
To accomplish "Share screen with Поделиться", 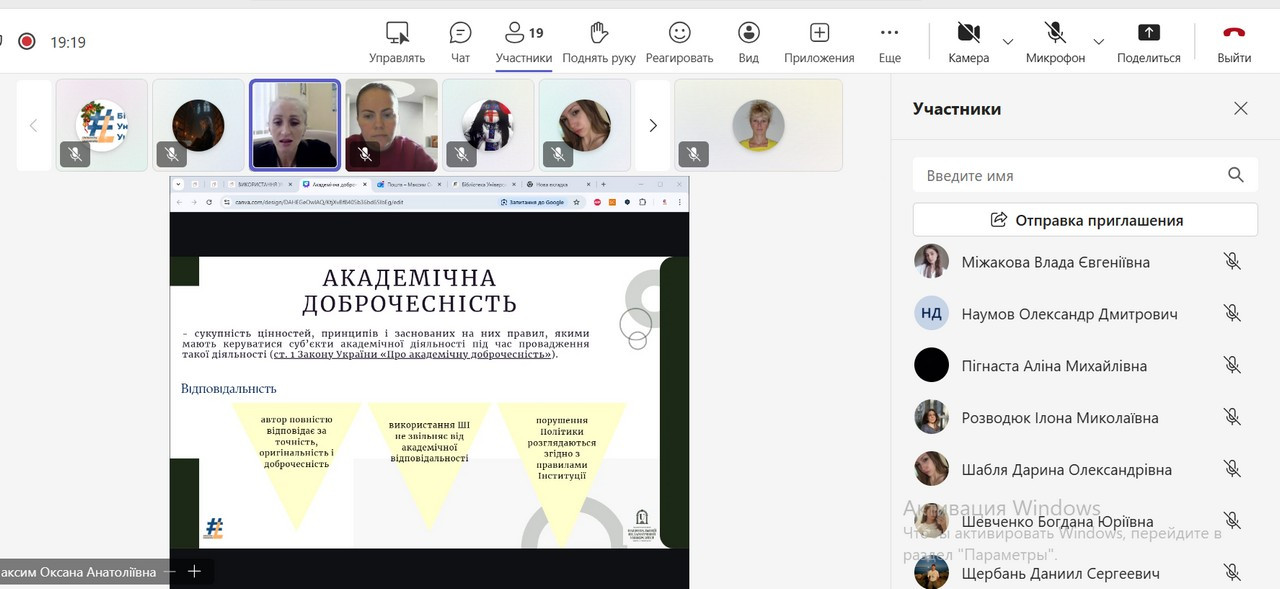I will [x=1149, y=42].
